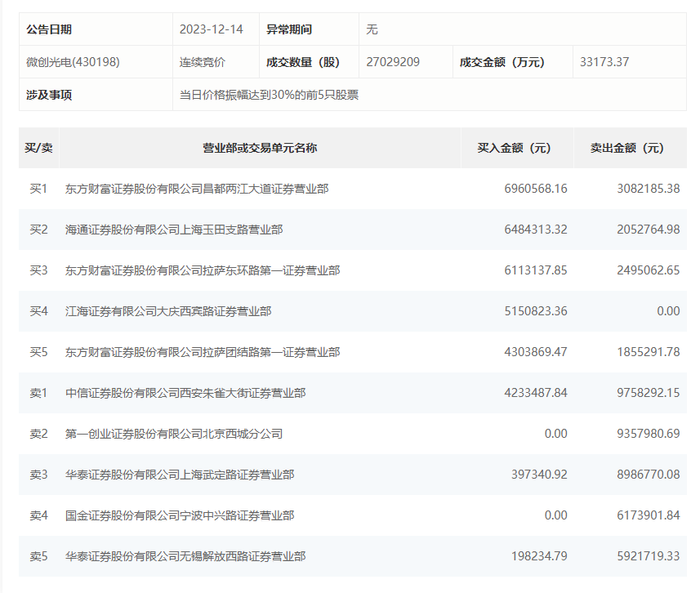This screenshot has height=593, width=700.
Task: Select sell amount 5921719.33
Action: tap(649, 556)
